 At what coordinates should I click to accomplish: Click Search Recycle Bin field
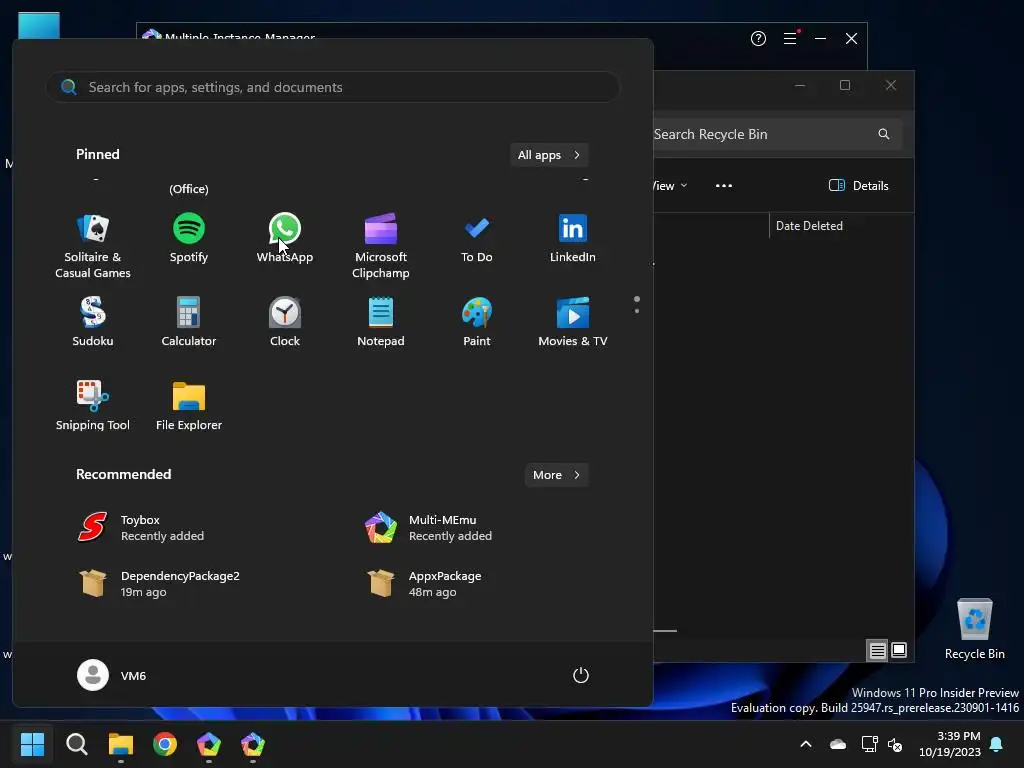point(777,134)
